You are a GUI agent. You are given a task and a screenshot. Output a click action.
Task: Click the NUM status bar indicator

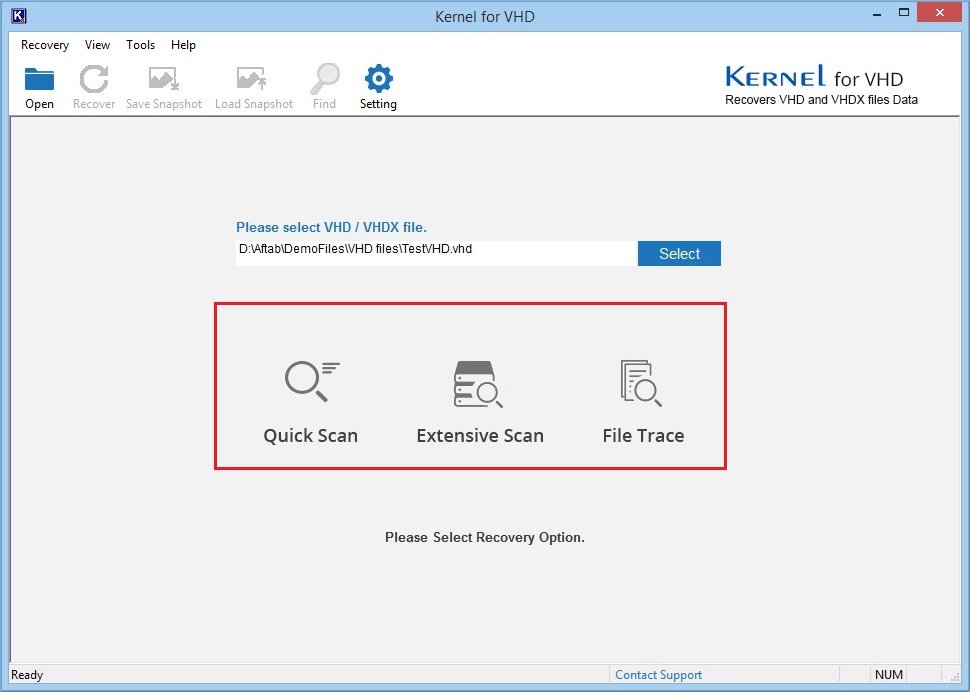coord(889,675)
